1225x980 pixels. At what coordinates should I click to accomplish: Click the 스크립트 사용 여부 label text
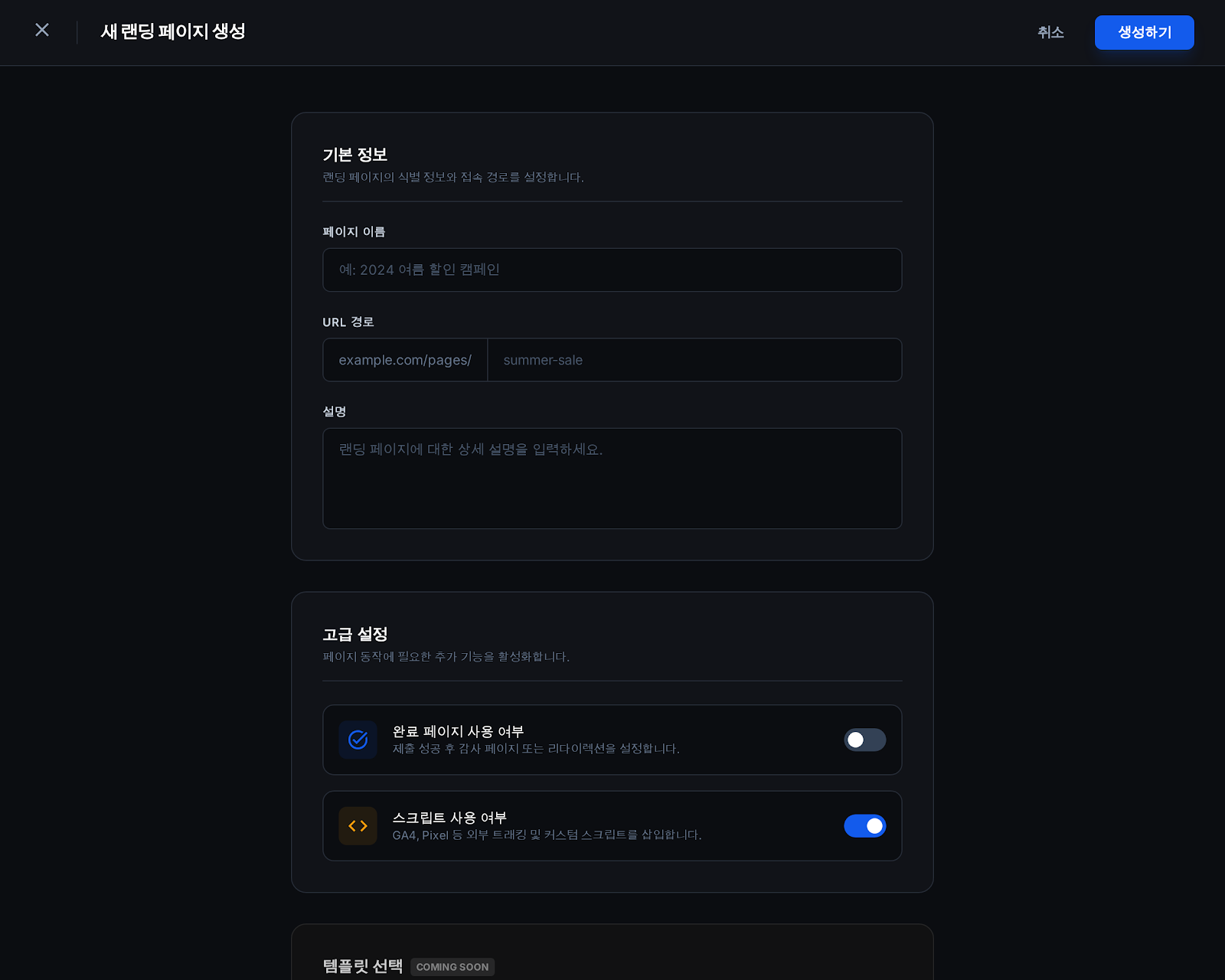click(449, 818)
